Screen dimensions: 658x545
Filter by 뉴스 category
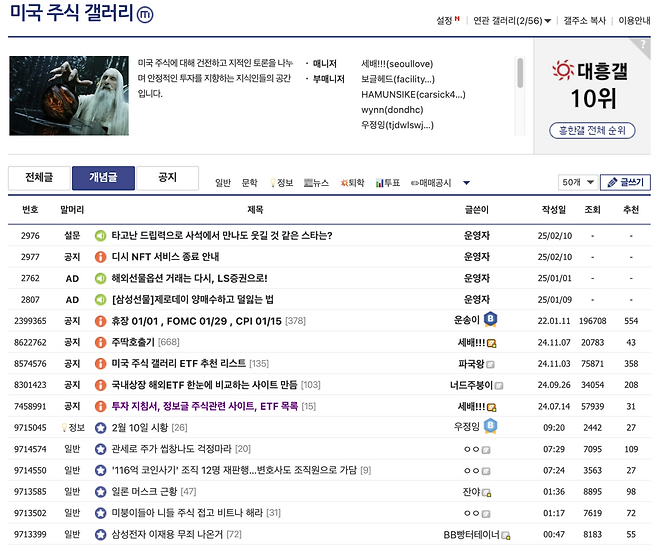(x=316, y=183)
